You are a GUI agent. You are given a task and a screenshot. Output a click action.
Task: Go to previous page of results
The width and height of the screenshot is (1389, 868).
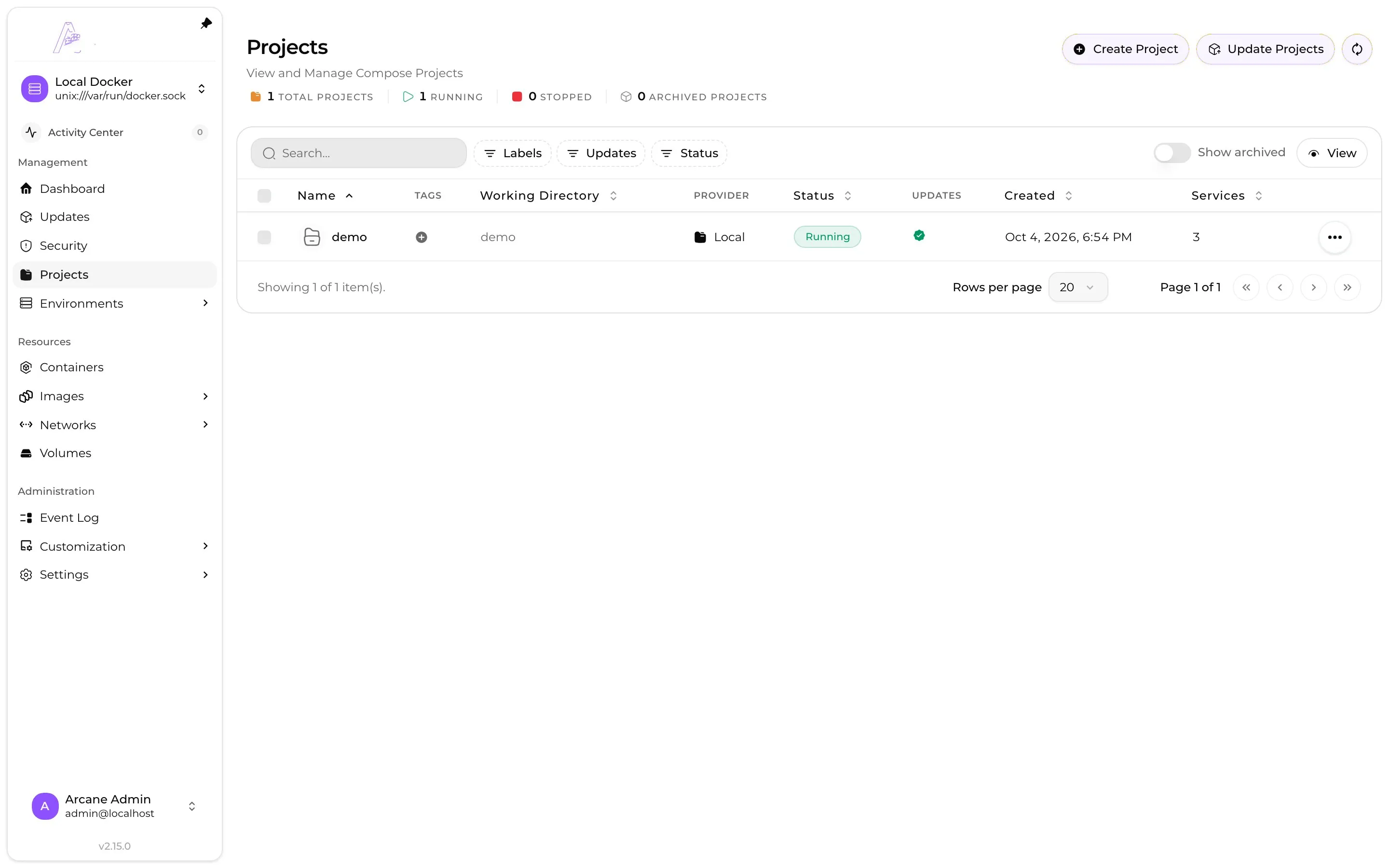click(x=1280, y=287)
